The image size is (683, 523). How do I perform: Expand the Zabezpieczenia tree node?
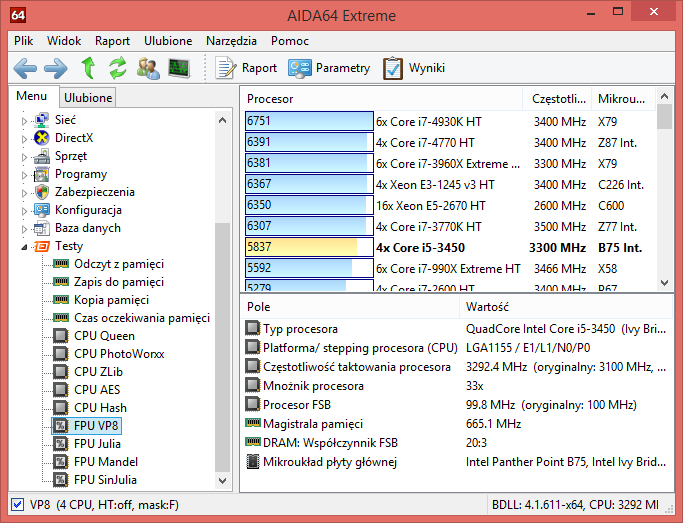24,193
